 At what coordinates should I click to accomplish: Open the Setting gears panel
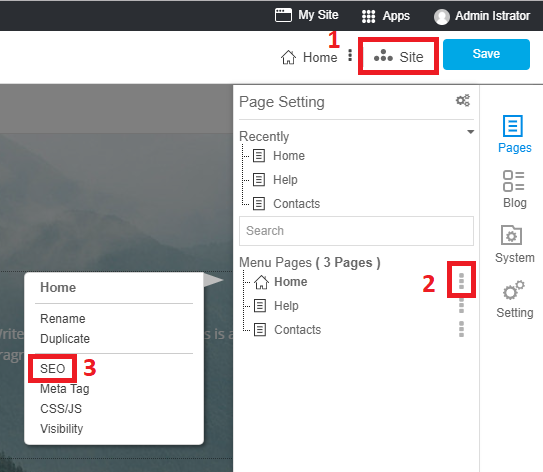pos(514,299)
